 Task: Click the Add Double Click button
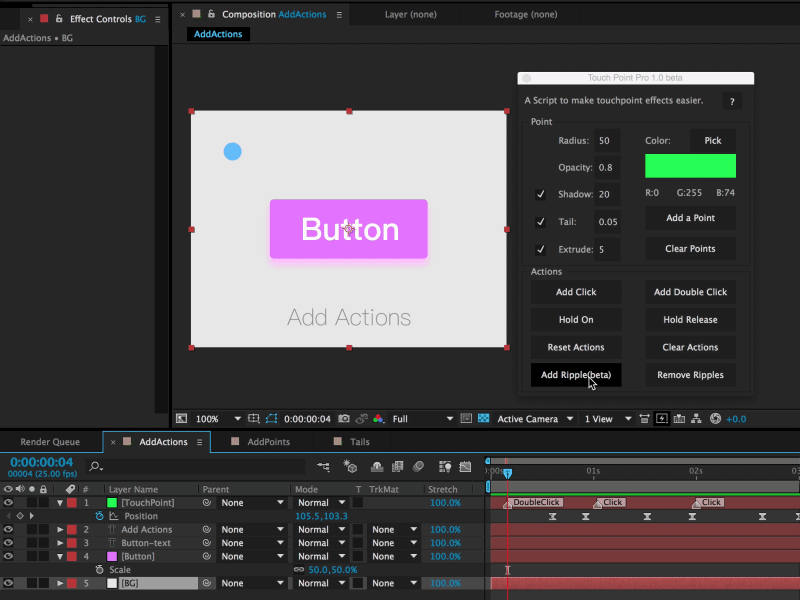(x=690, y=292)
